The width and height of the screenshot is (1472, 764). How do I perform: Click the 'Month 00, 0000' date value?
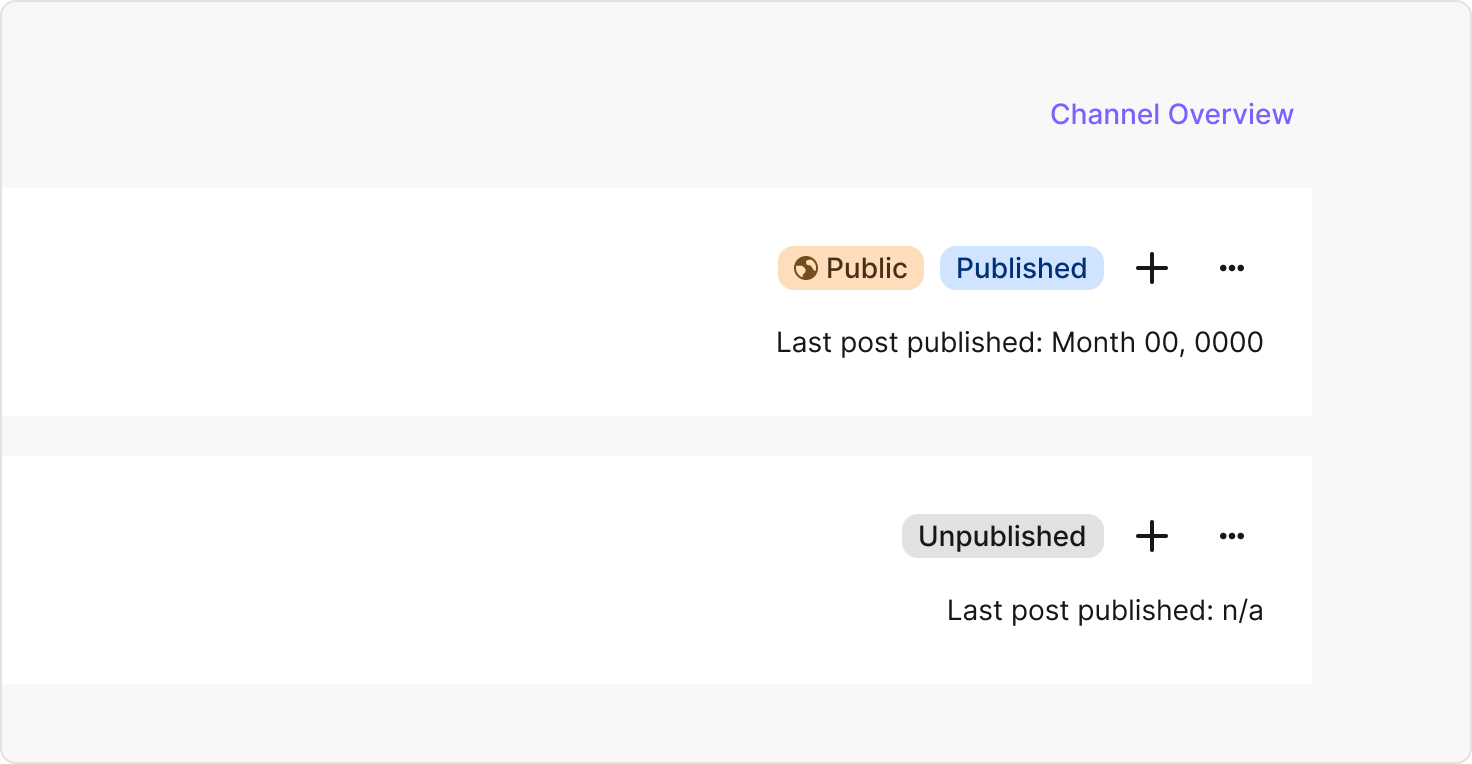(x=1158, y=343)
